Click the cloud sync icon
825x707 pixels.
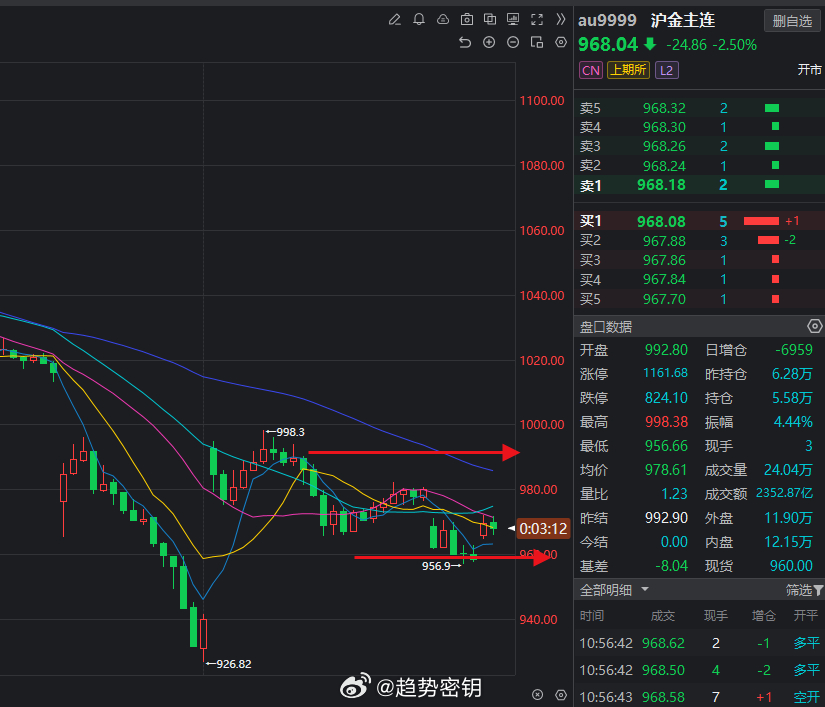point(443,19)
